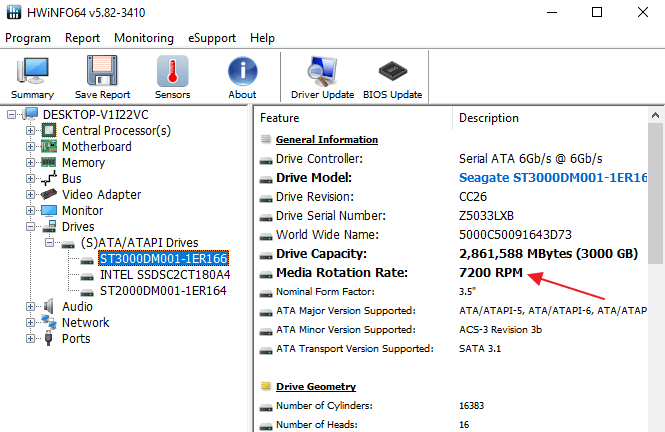665x432 pixels.
Task: Open the Program menu
Action: pos(28,38)
